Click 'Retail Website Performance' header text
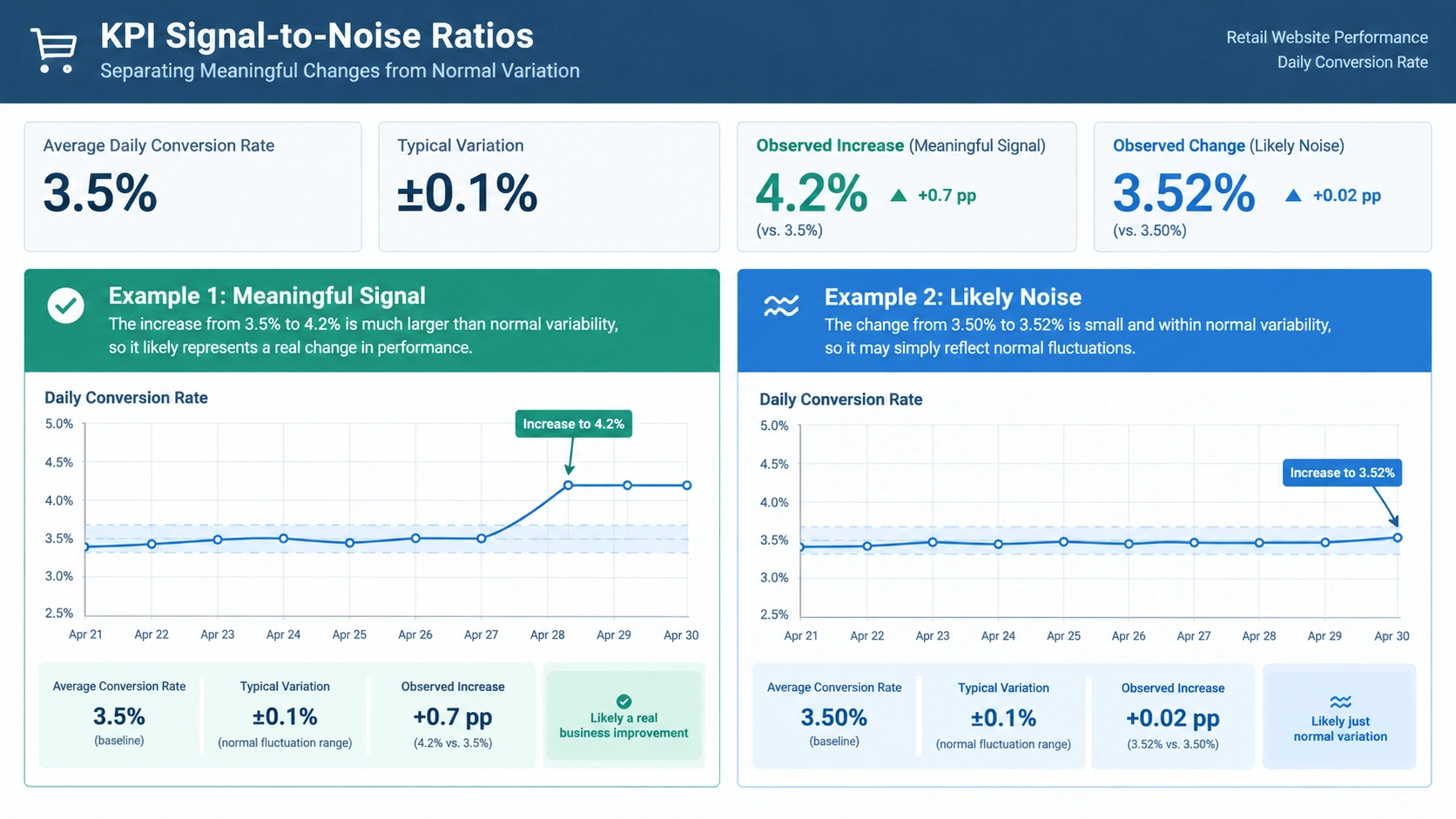Image resolution: width=1456 pixels, height=819 pixels. [1327, 37]
